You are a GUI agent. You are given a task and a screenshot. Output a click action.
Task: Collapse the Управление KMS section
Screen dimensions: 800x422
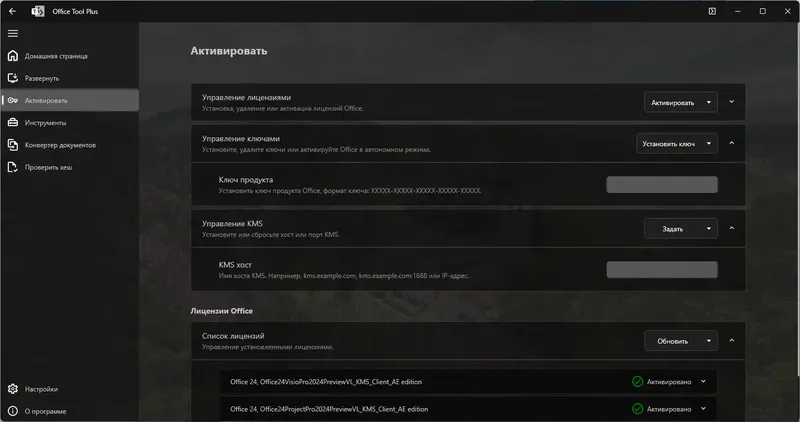coord(732,229)
